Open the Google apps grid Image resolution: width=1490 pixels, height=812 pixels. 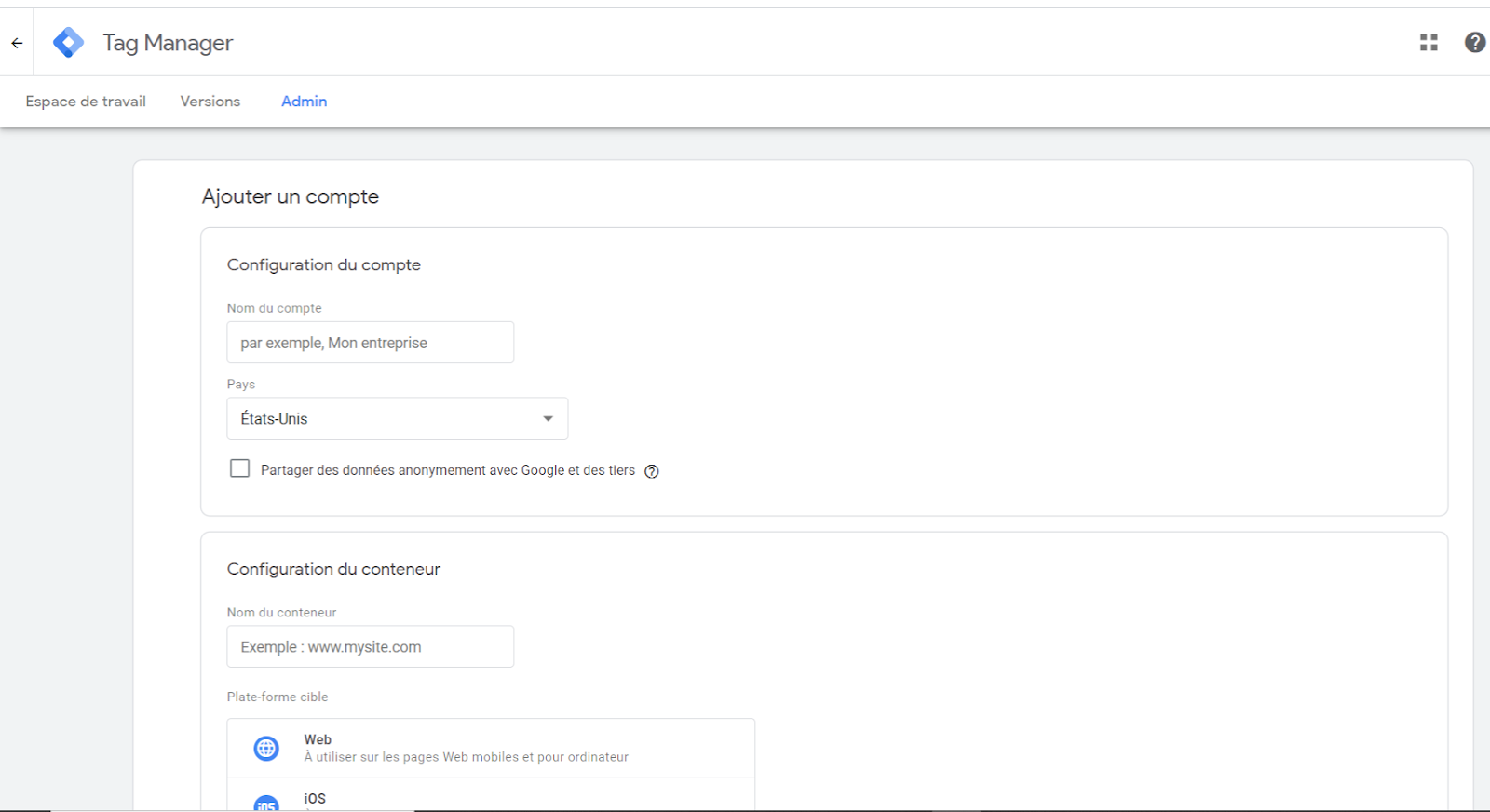(1429, 43)
